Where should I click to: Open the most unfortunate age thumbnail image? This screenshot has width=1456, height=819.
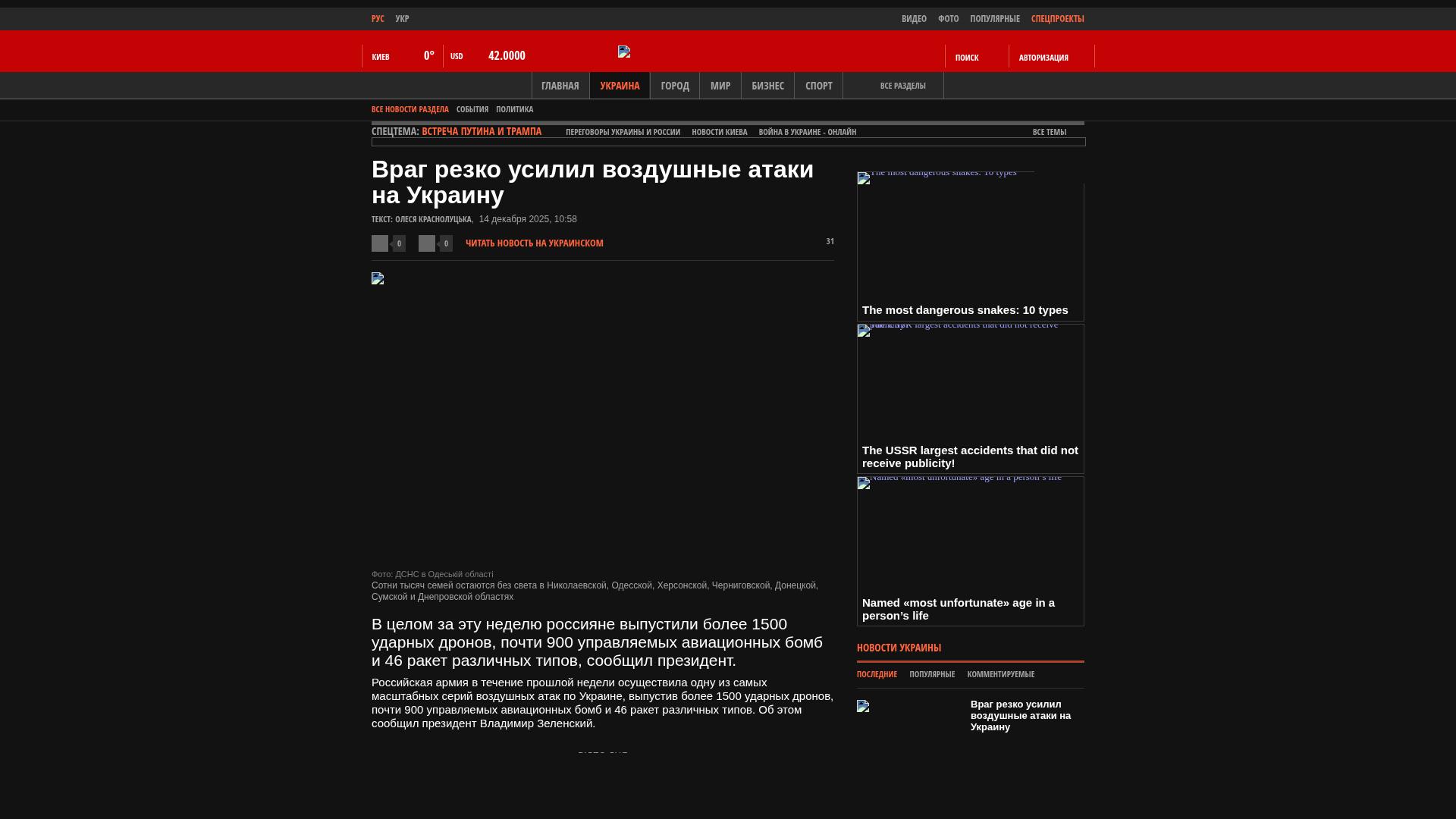[864, 483]
